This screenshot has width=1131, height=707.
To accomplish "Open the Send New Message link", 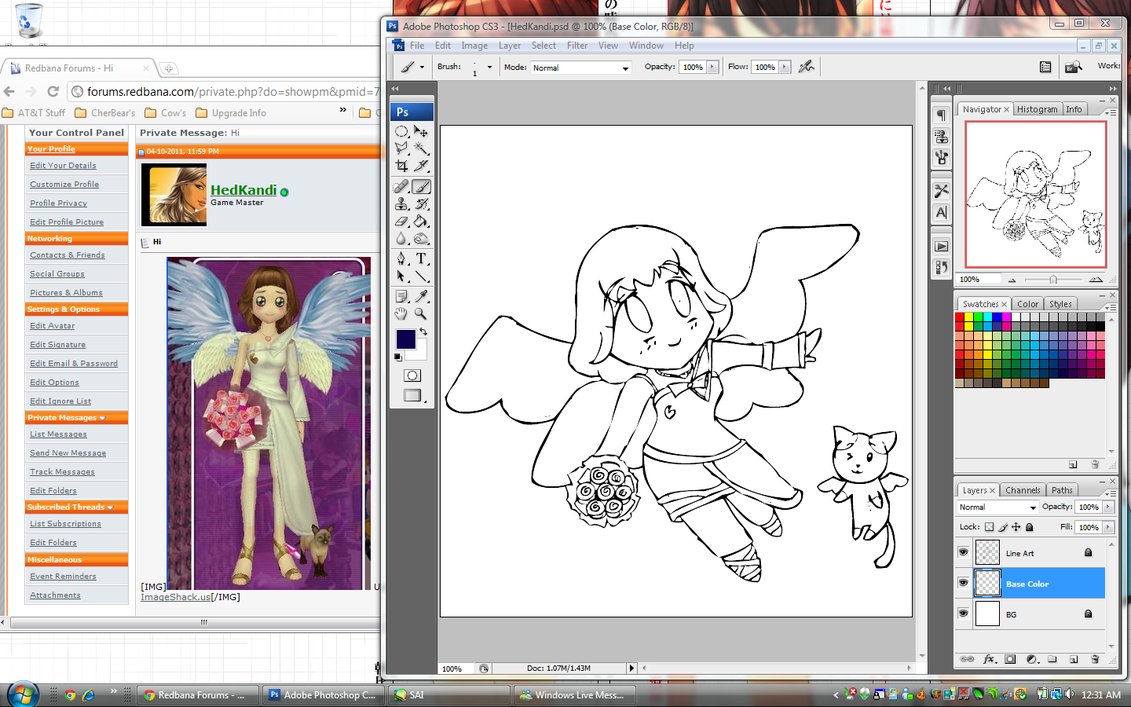I will (67, 453).
